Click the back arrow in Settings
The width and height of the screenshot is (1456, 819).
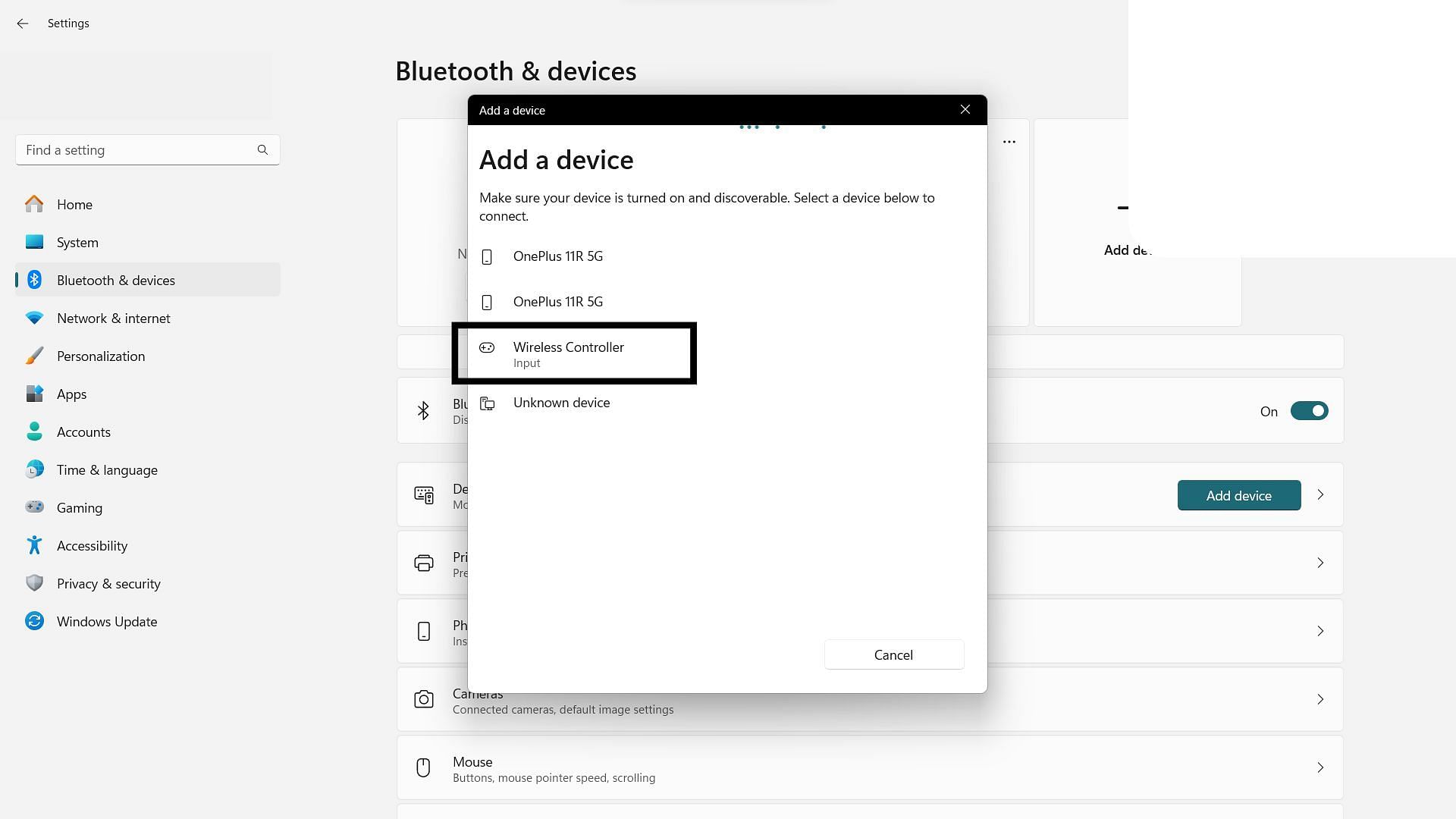tap(23, 22)
